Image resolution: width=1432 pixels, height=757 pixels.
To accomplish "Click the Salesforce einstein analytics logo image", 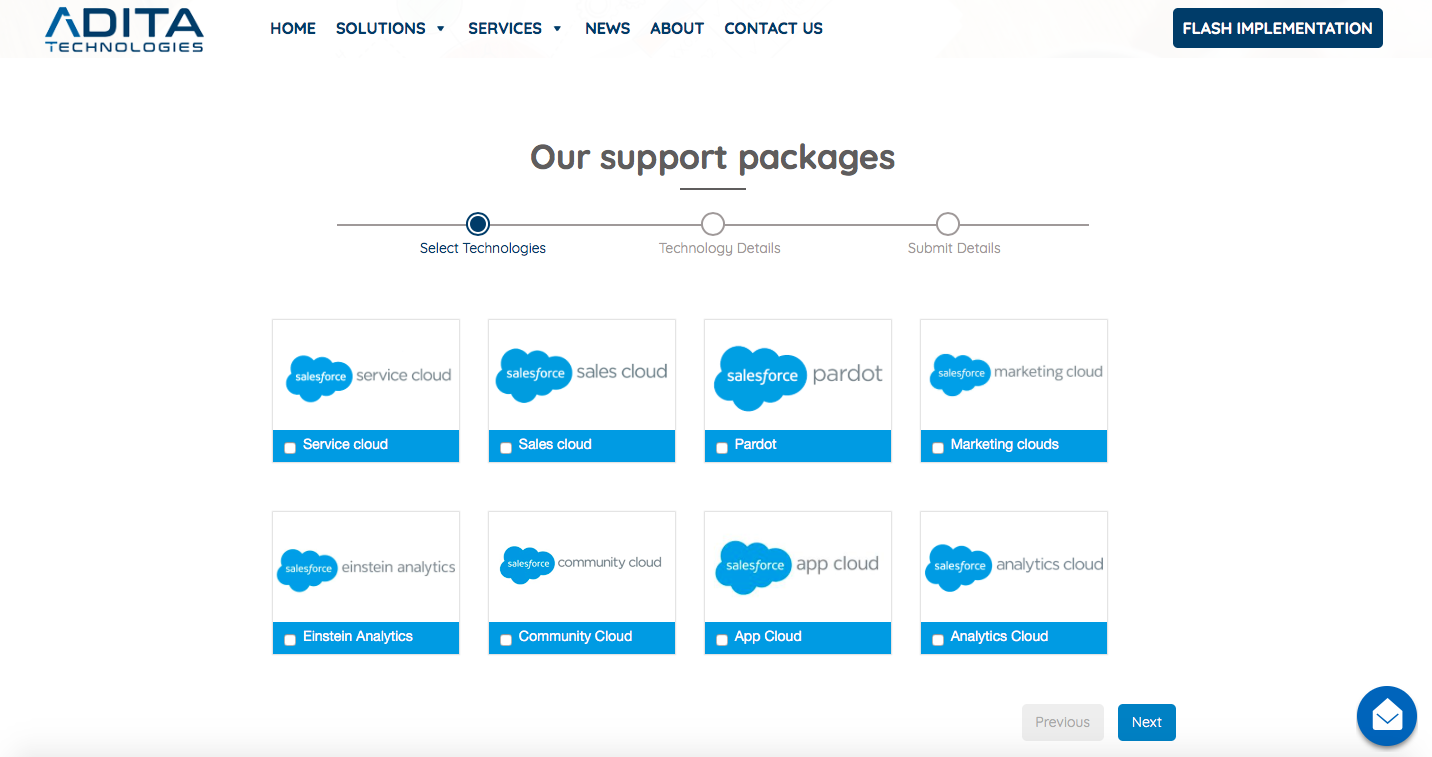I will tap(366, 569).
